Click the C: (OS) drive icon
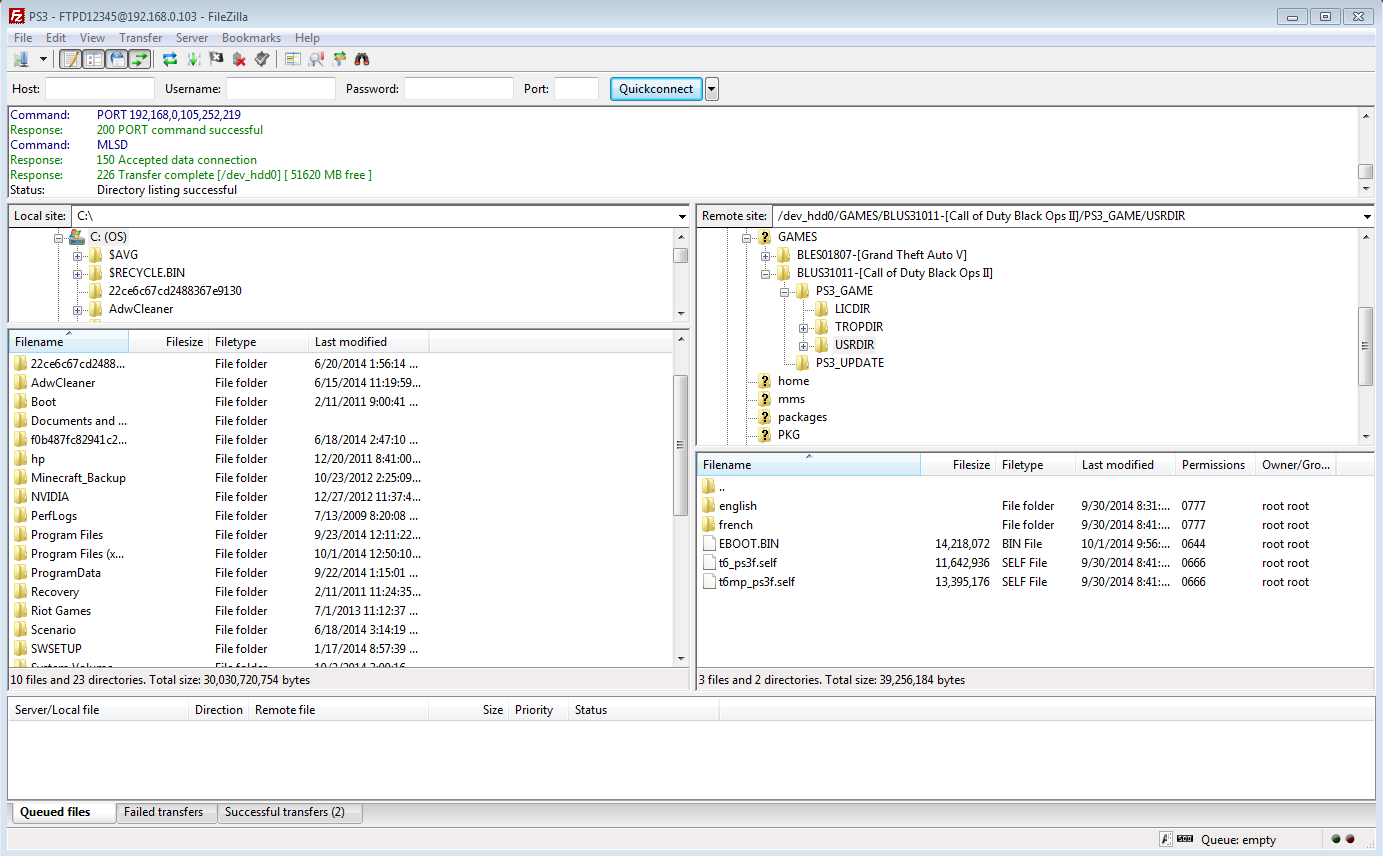 [77, 237]
